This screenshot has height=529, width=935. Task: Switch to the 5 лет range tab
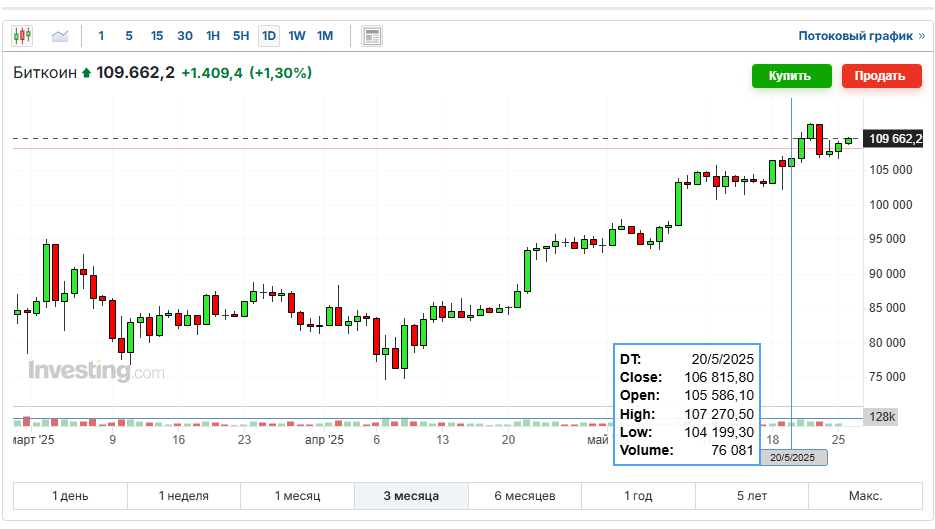pyautogui.click(x=752, y=496)
